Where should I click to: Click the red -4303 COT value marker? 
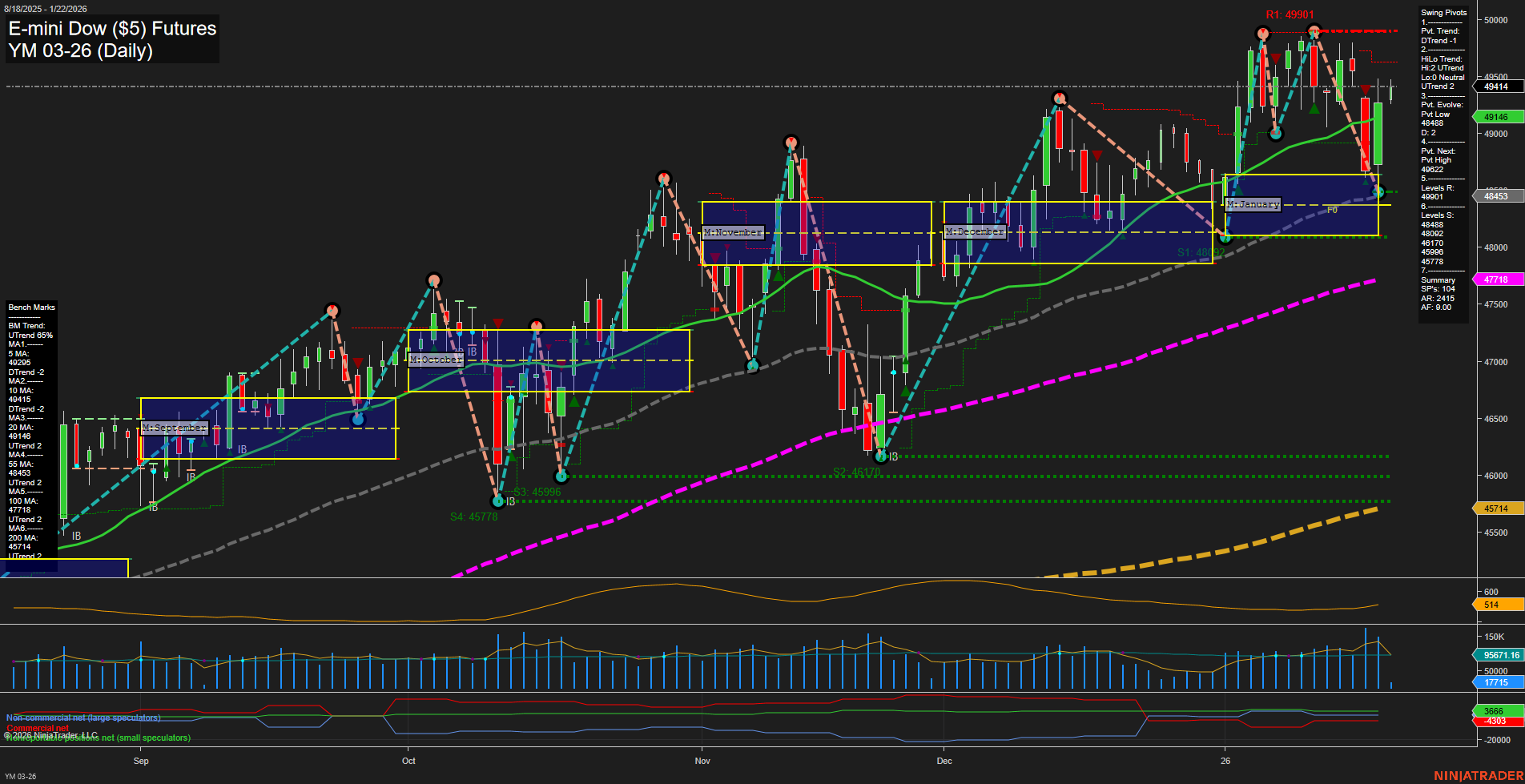(1495, 720)
